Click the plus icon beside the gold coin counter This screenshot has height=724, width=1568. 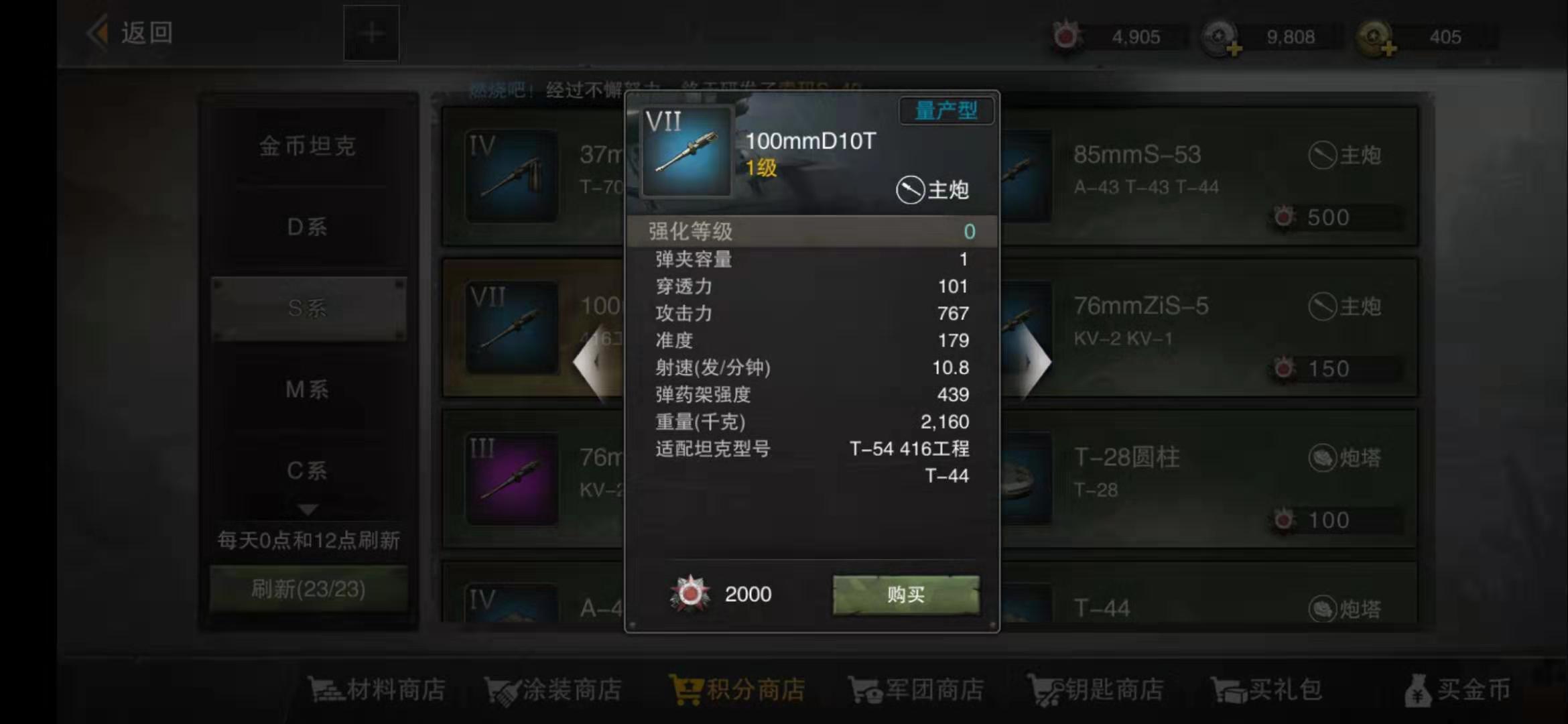point(1388,49)
